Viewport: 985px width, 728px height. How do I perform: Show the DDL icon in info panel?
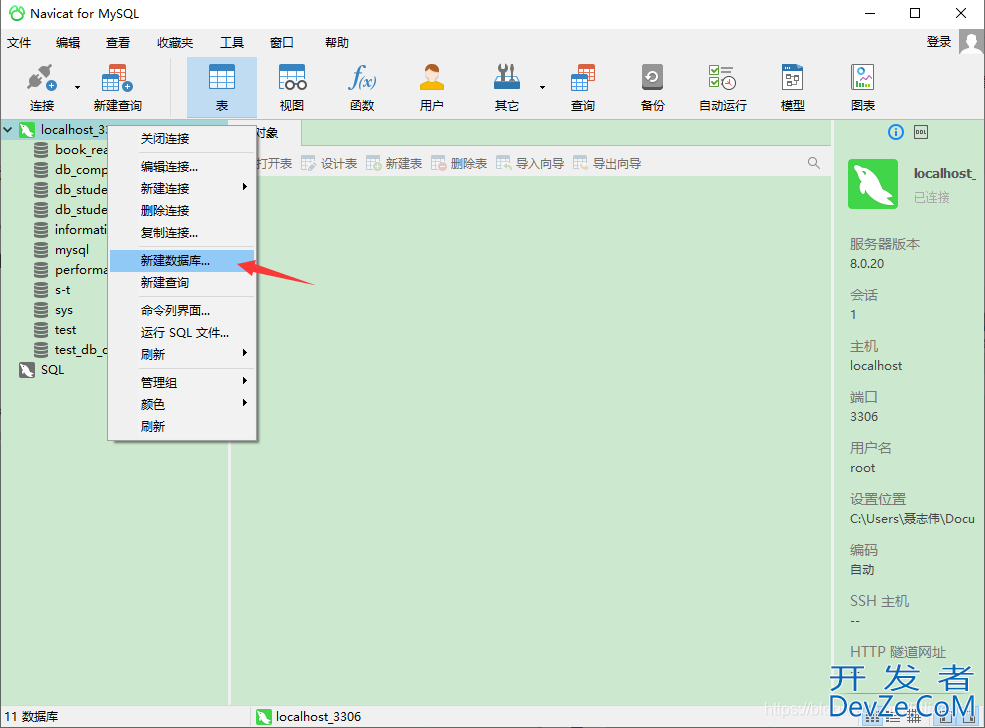[921, 132]
